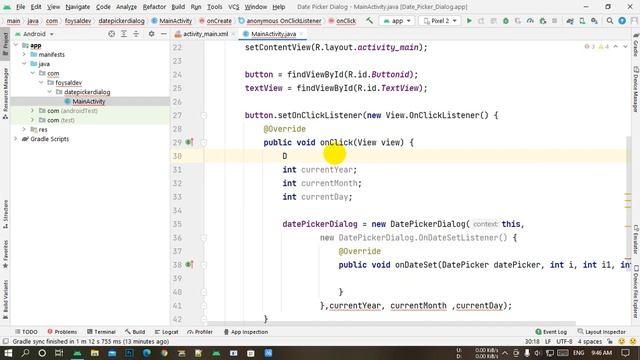Click the Make Project hammer icon
Screen dimensions: 640x360
point(369,20)
